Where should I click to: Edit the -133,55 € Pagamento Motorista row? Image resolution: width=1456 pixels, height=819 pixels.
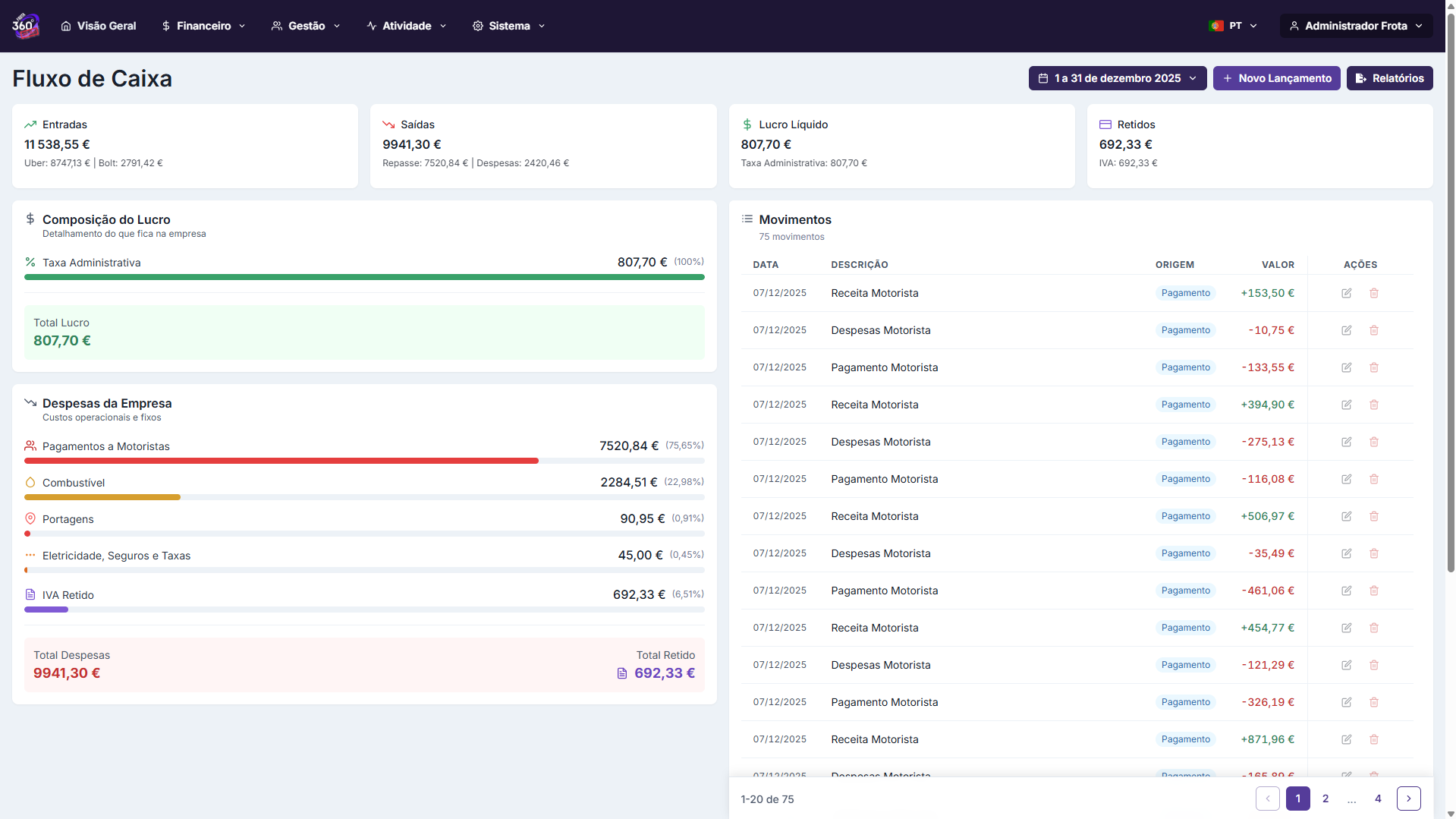[x=1346, y=367]
